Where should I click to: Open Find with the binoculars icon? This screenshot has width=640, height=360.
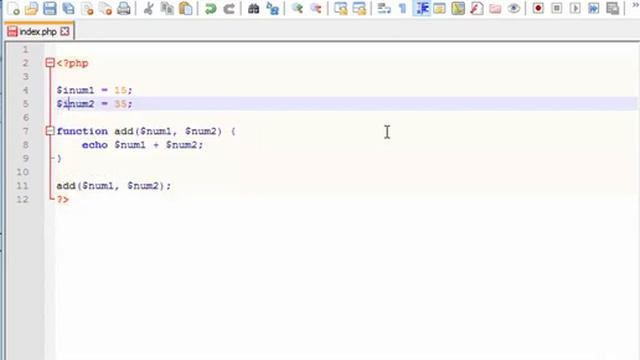pyautogui.click(x=253, y=8)
